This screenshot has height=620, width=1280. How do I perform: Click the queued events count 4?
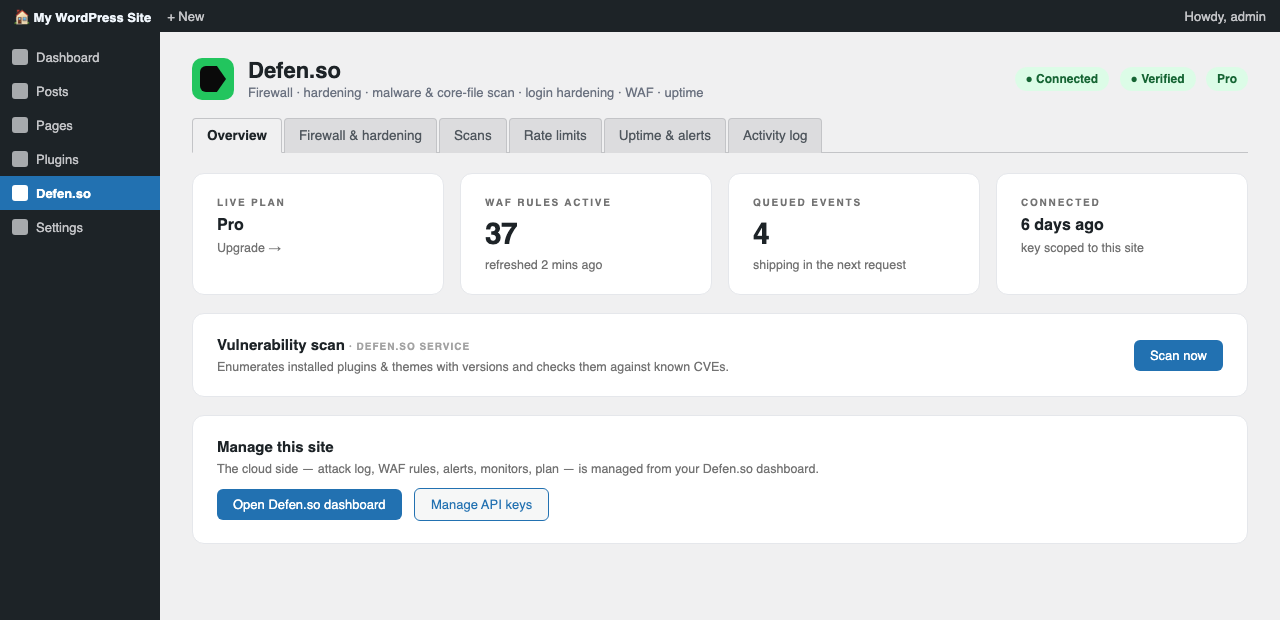click(x=761, y=234)
